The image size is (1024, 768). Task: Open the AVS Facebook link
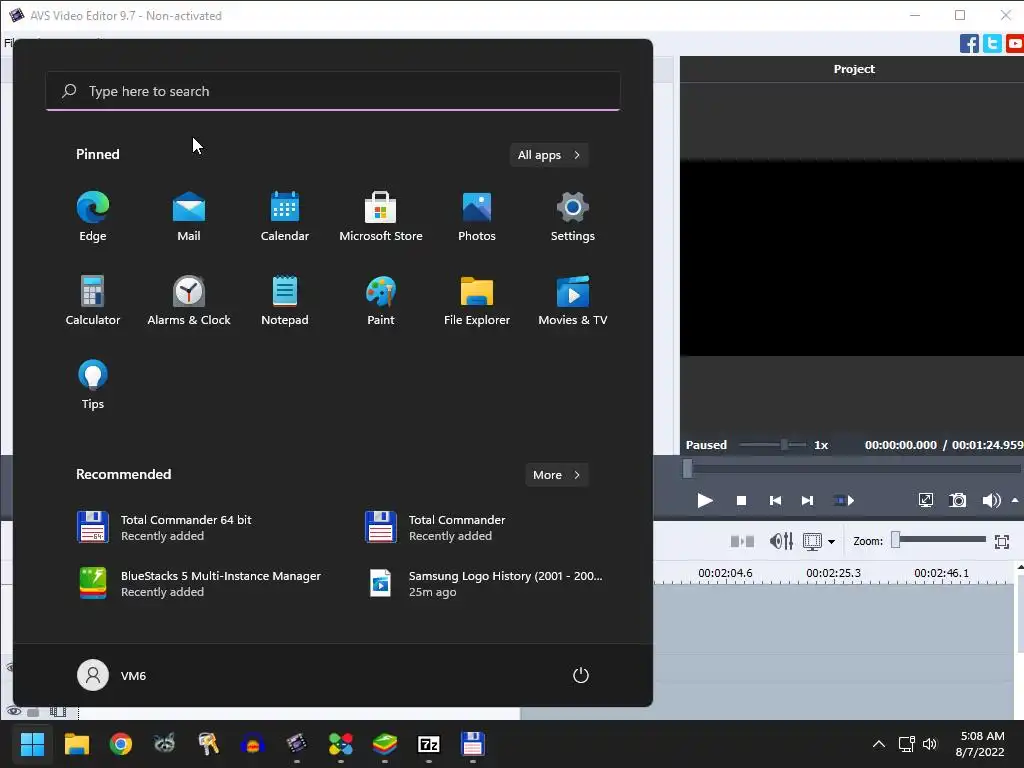click(969, 44)
